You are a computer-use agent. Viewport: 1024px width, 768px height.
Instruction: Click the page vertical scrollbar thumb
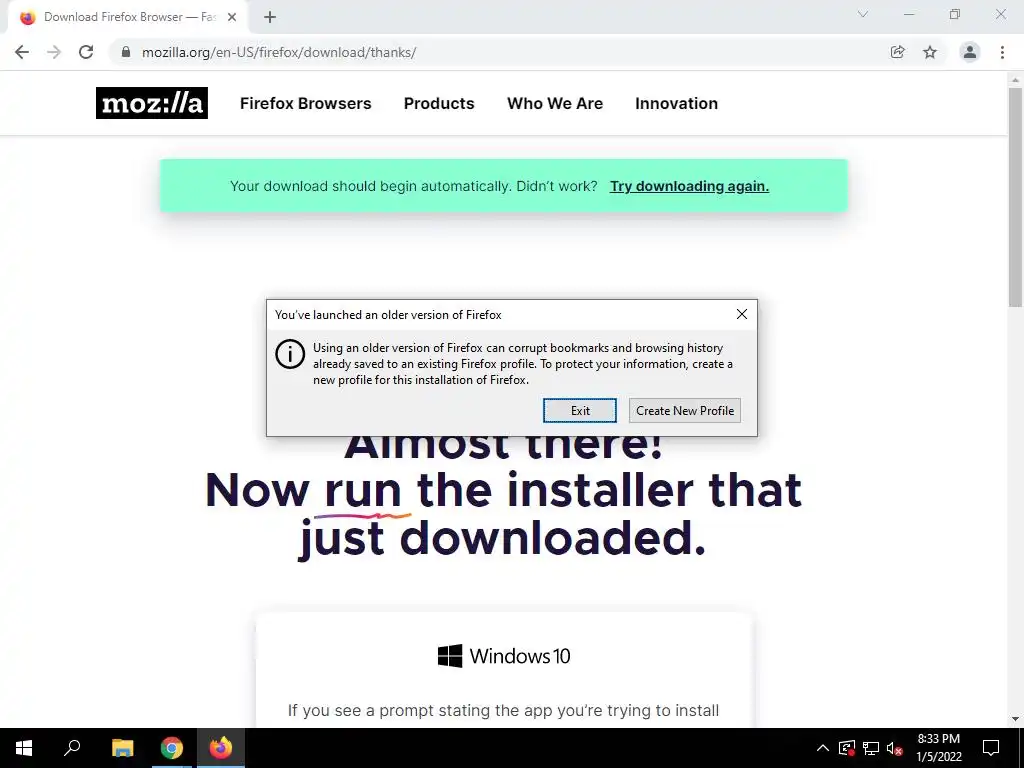[x=1015, y=196]
